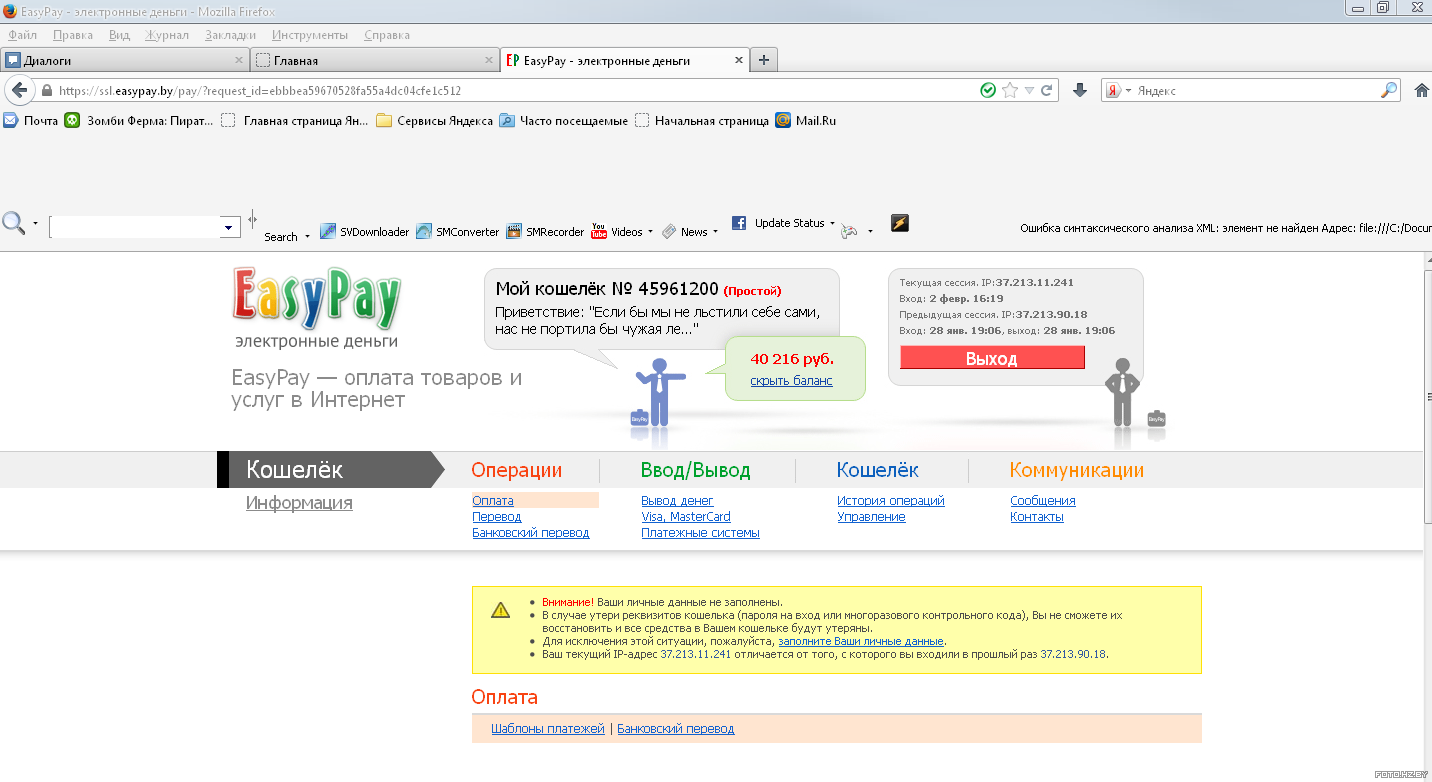Open the Закладки menu

click(230, 35)
